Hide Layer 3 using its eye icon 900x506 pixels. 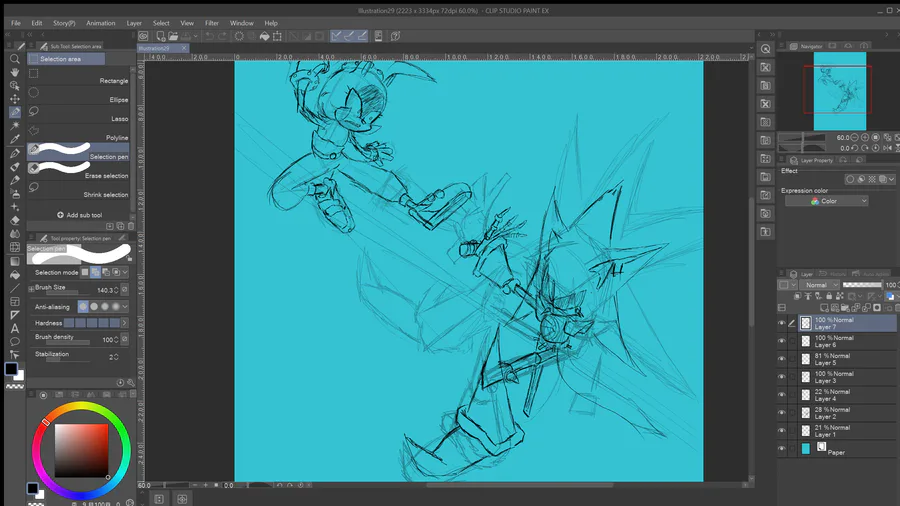781,377
